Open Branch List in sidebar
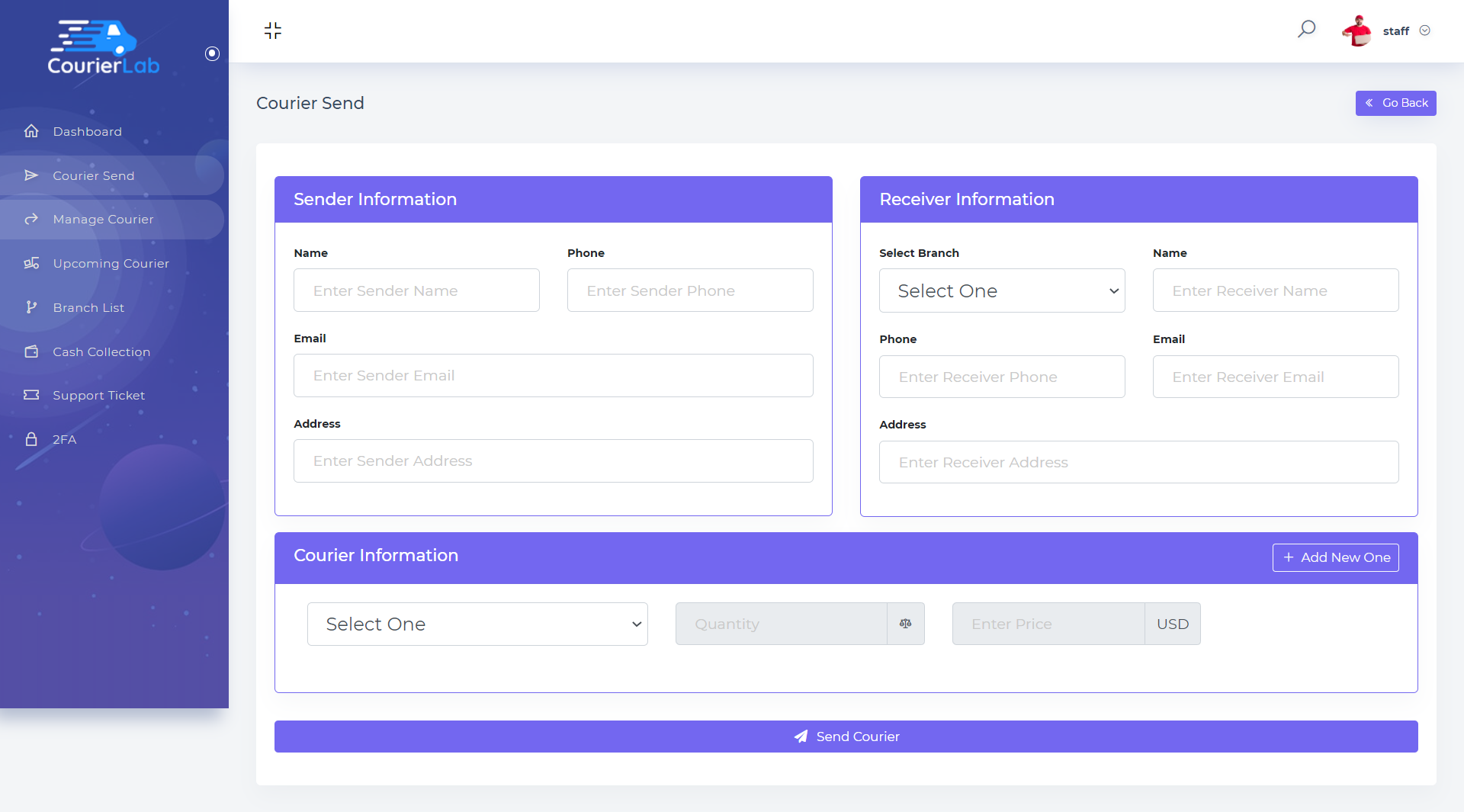The height and width of the screenshot is (812, 1464). pyautogui.click(x=112, y=307)
